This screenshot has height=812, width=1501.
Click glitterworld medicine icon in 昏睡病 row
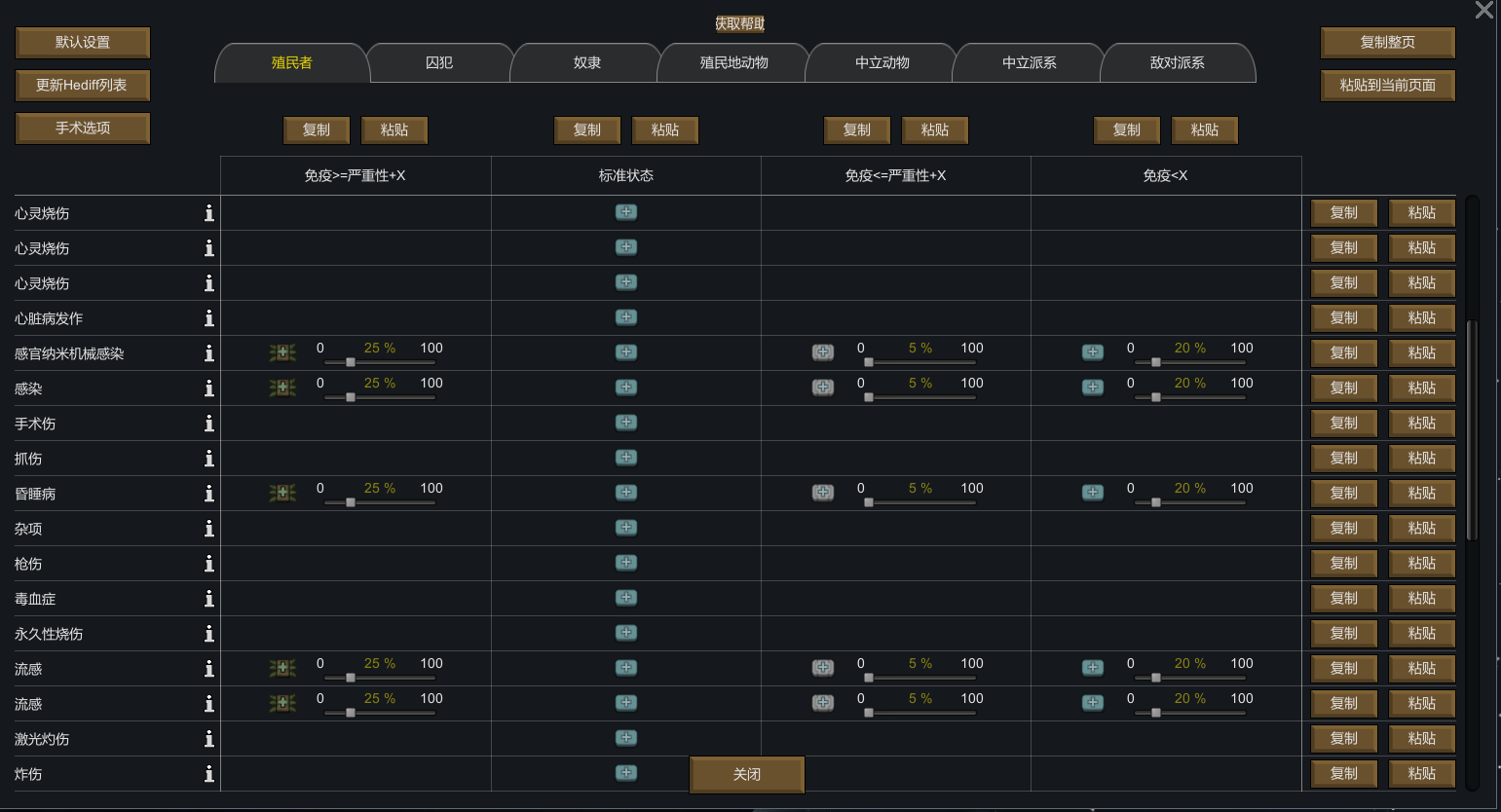click(282, 493)
